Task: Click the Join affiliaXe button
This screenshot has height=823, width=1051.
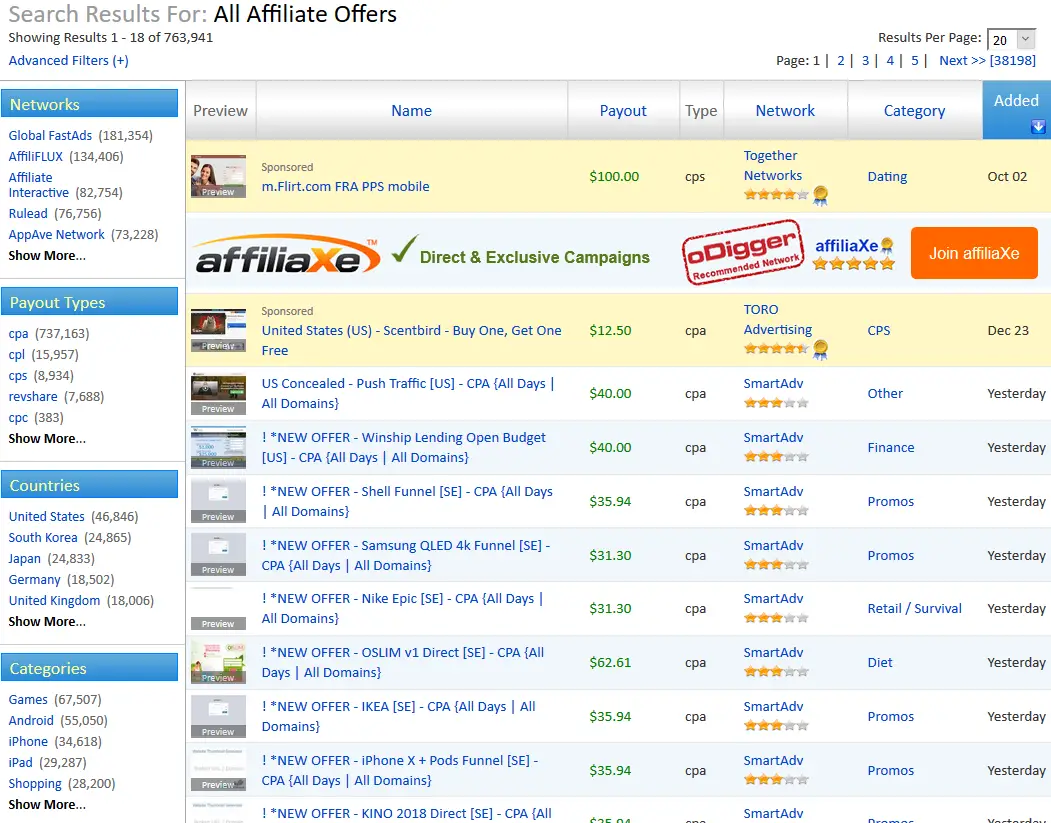Action: tap(974, 253)
